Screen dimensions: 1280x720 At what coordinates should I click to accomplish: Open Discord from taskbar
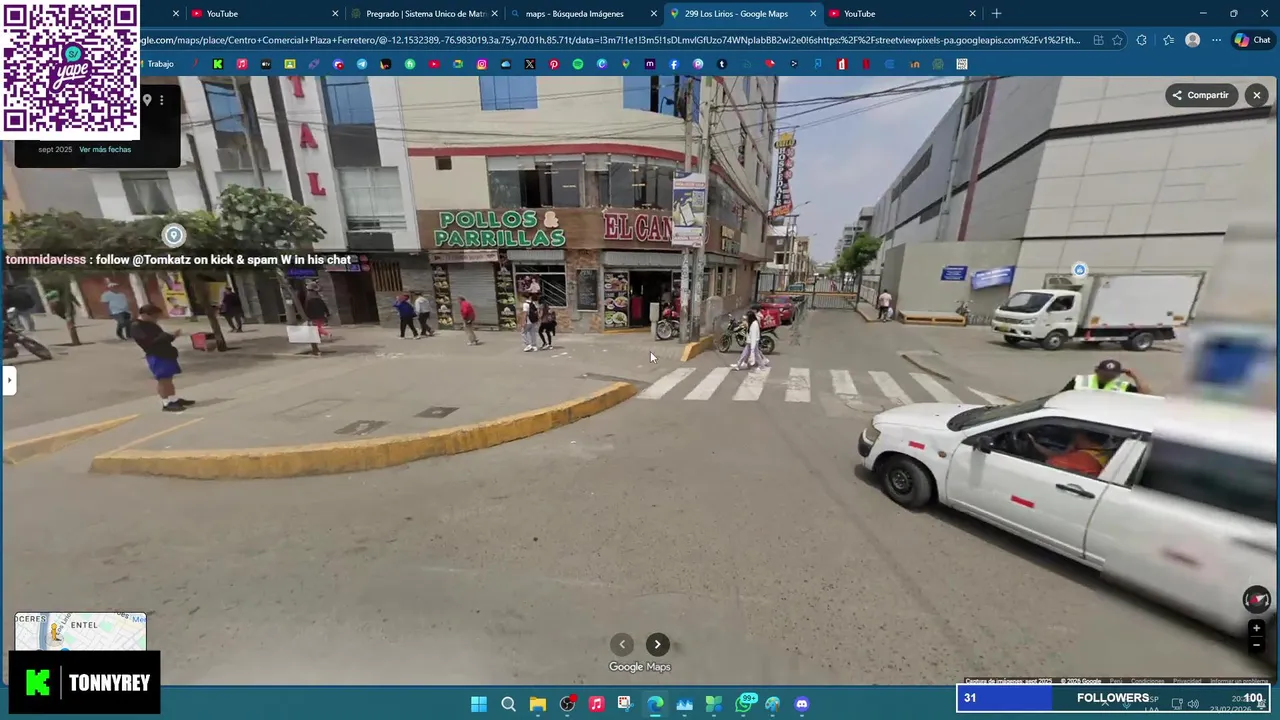[x=801, y=704]
